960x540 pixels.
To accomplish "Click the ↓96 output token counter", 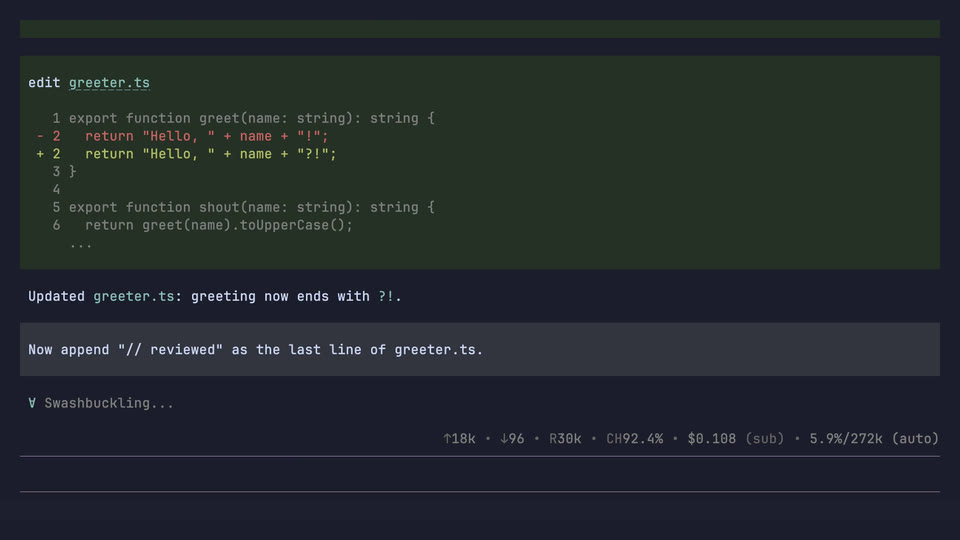I will (512, 438).
